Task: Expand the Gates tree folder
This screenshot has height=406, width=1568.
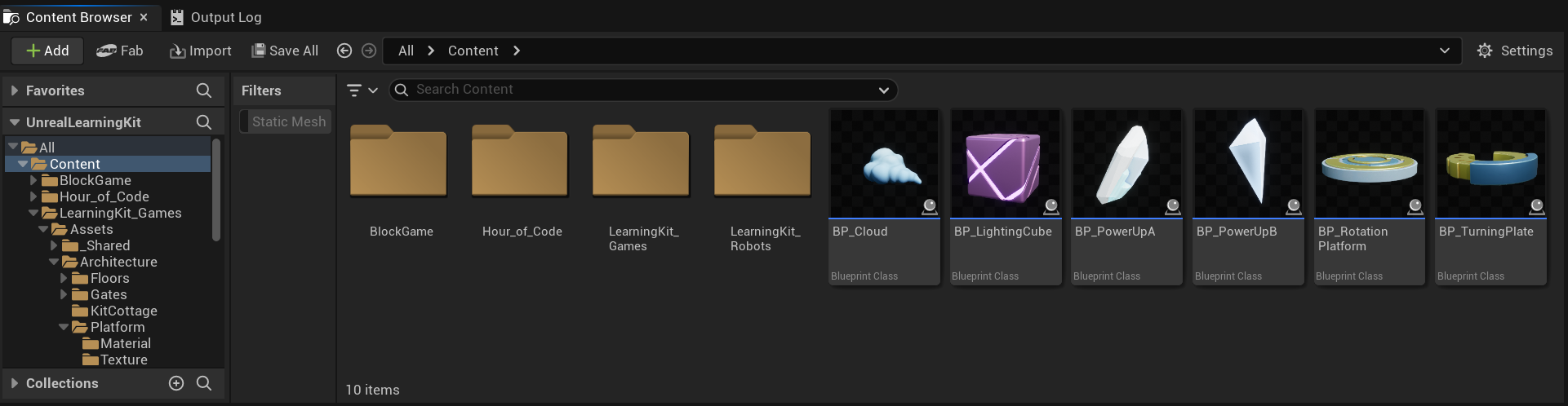Action: pyautogui.click(x=64, y=294)
